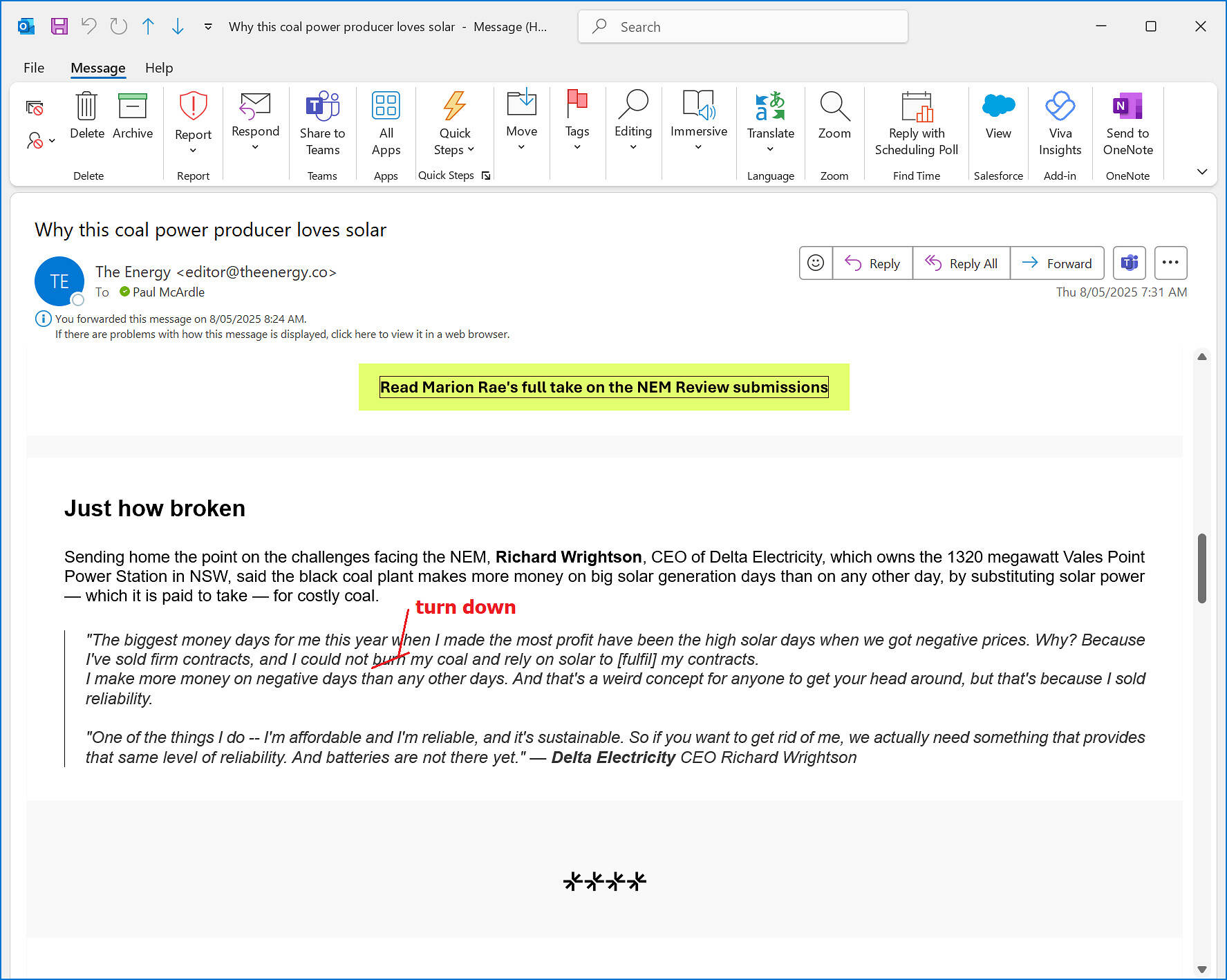Click message body scrollbar thumb
The width and height of the screenshot is (1227, 980).
[x=1202, y=568]
